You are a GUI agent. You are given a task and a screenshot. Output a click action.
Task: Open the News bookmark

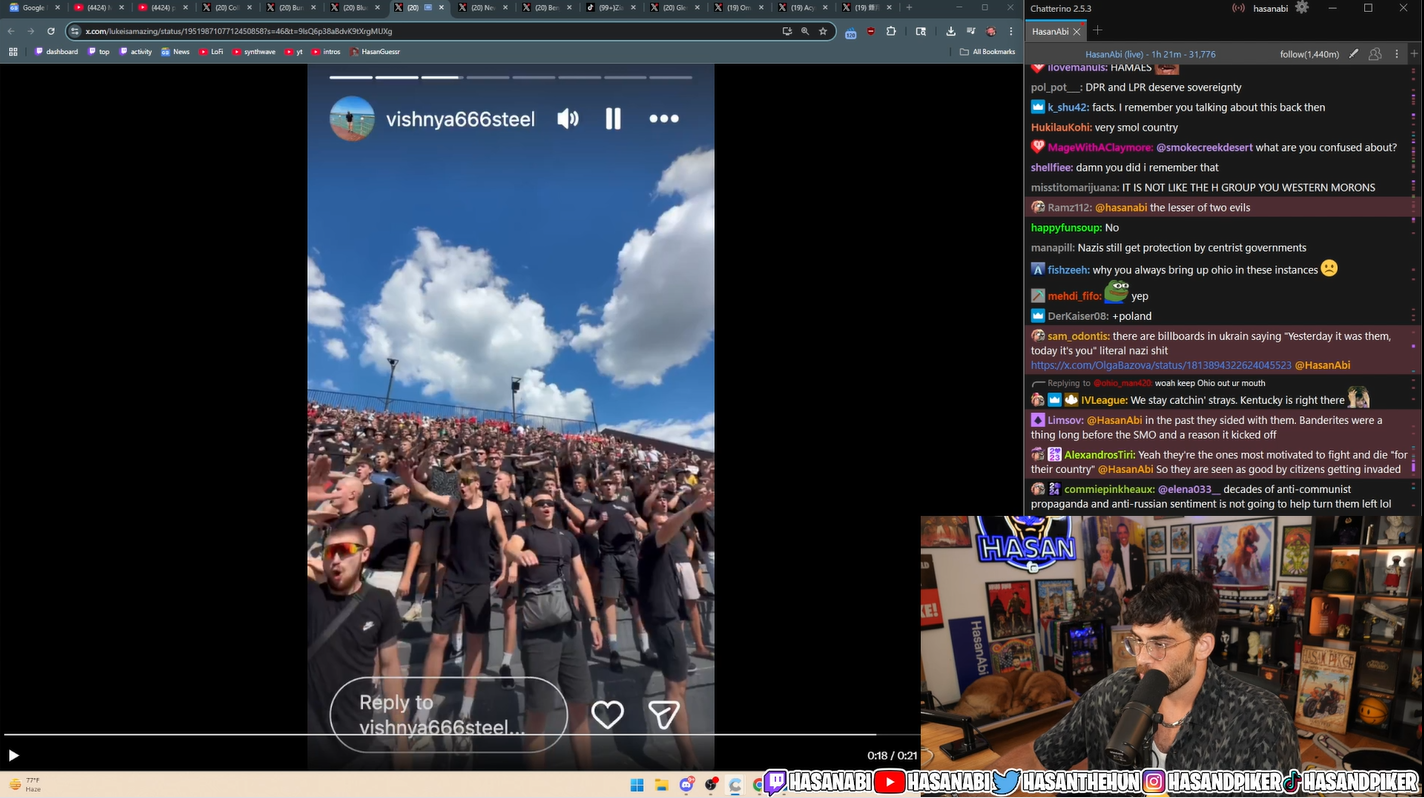click(x=175, y=52)
